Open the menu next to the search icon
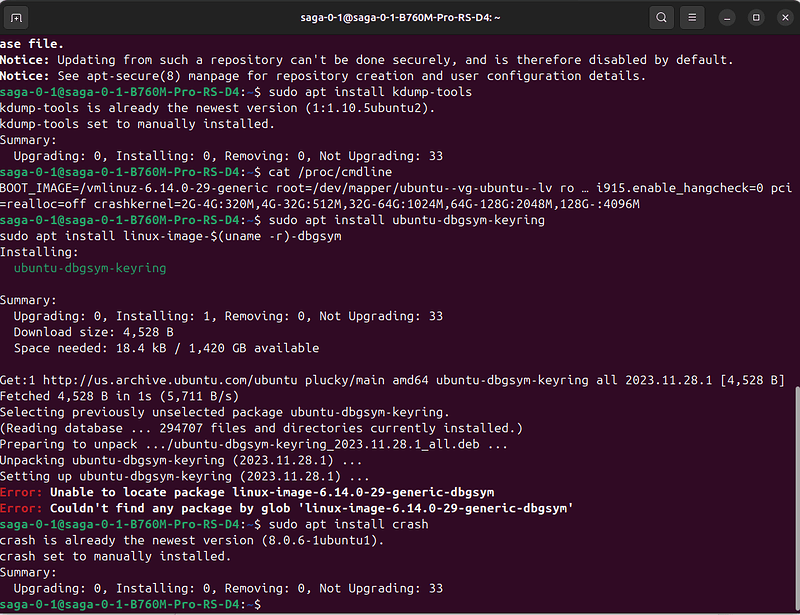The width and height of the screenshot is (800, 615). [692, 17]
